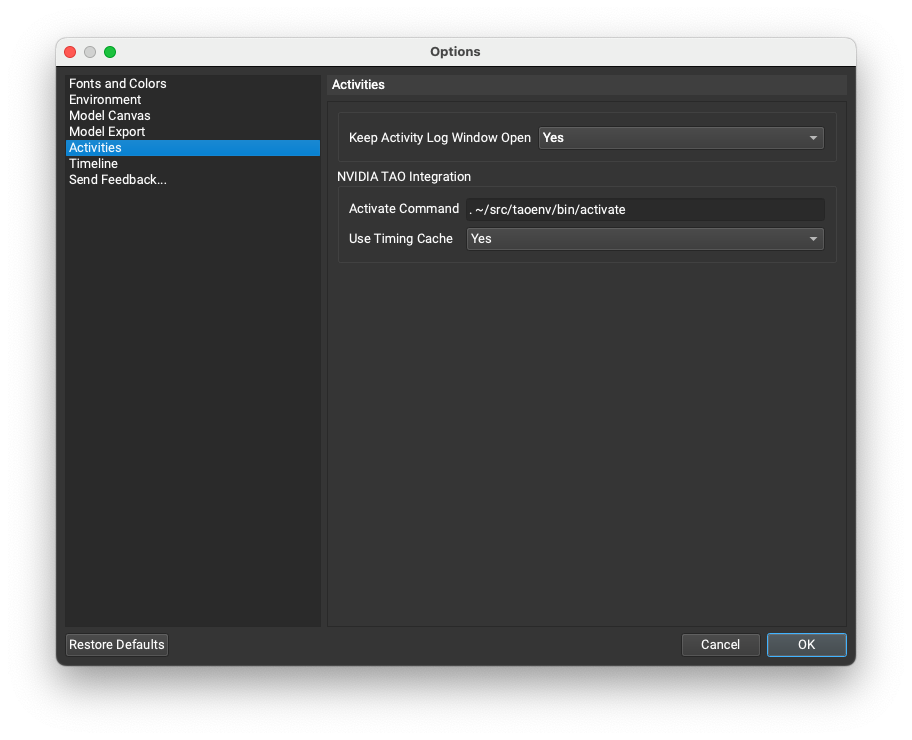Open the Use Timing Cache dropdown
The width and height of the screenshot is (912, 740).
tap(645, 239)
